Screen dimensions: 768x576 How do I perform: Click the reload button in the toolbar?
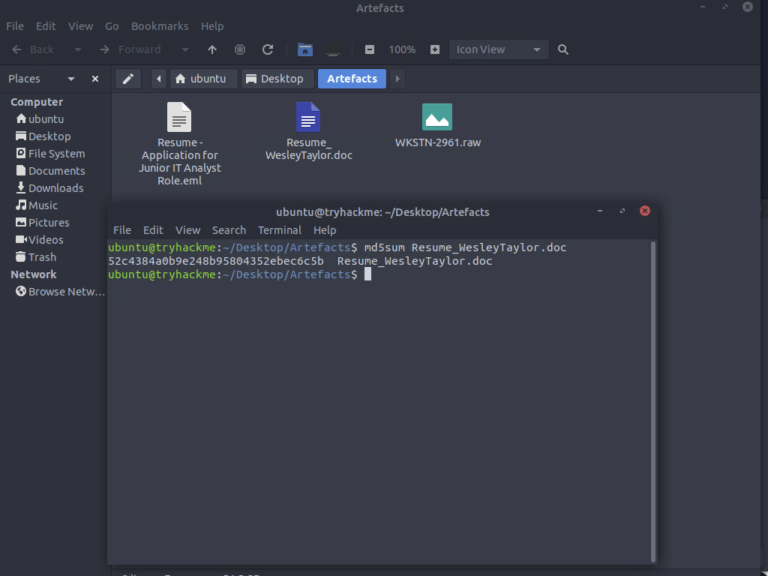pos(267,49)
